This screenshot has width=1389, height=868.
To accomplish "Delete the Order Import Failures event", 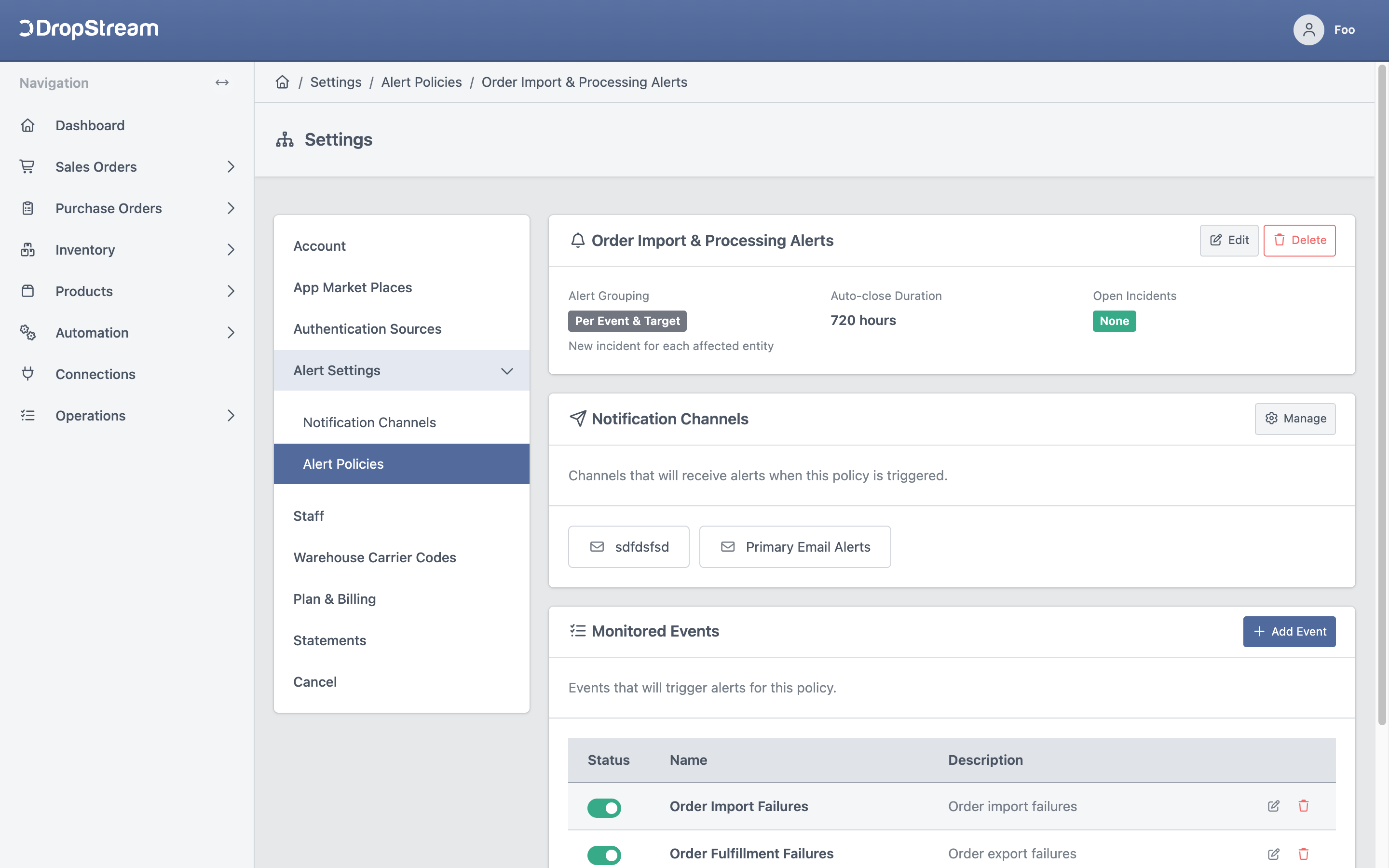I will (1304, 806).
